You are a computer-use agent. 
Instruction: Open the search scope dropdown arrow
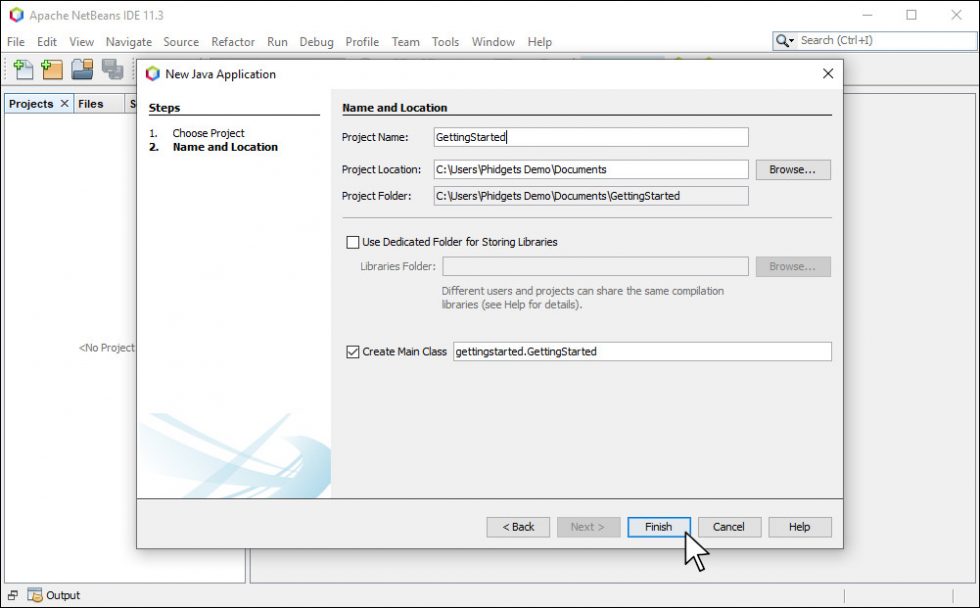click(x=793, y=41)
